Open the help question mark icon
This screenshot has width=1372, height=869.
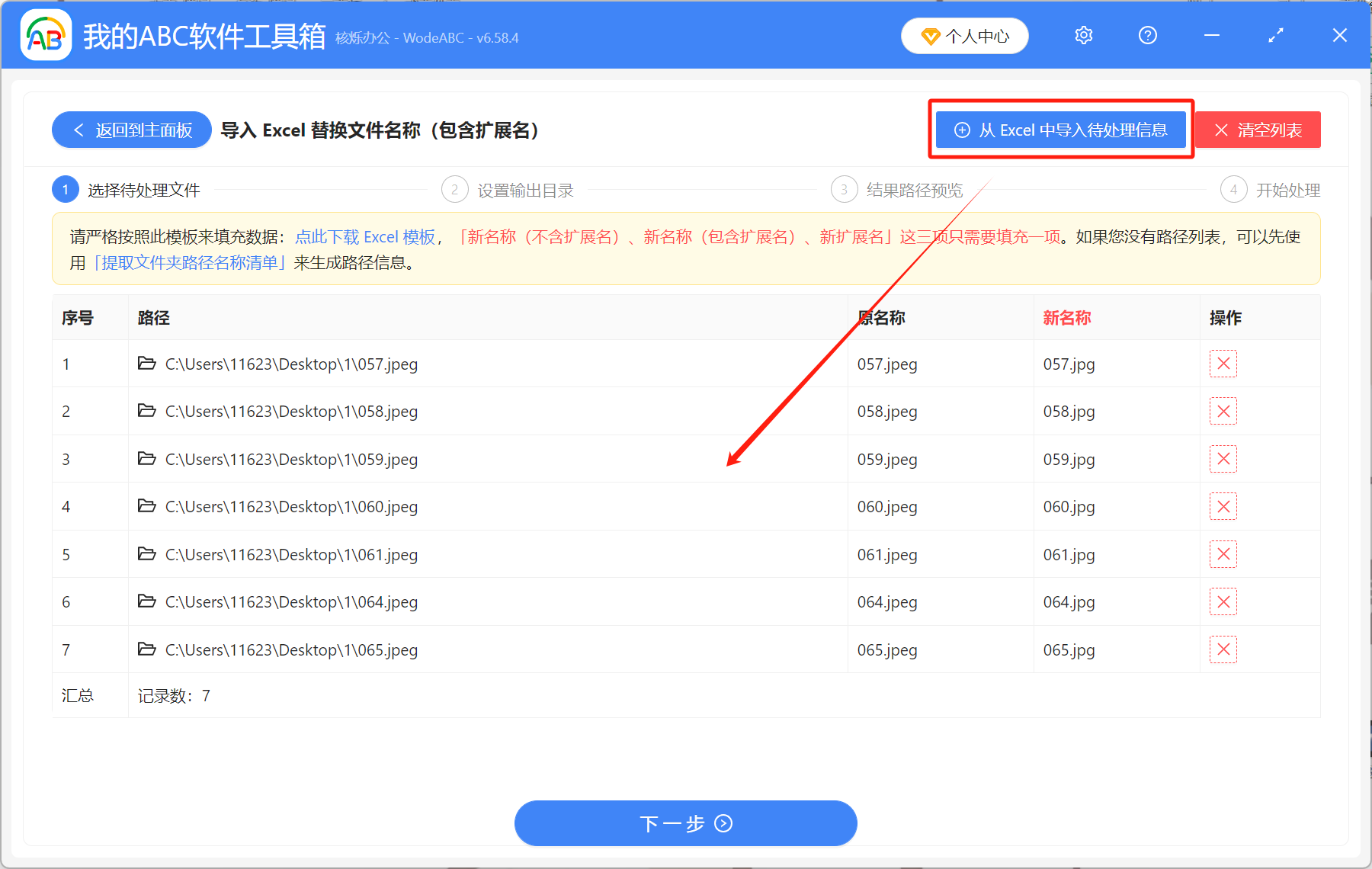[x=1147, y=35]
